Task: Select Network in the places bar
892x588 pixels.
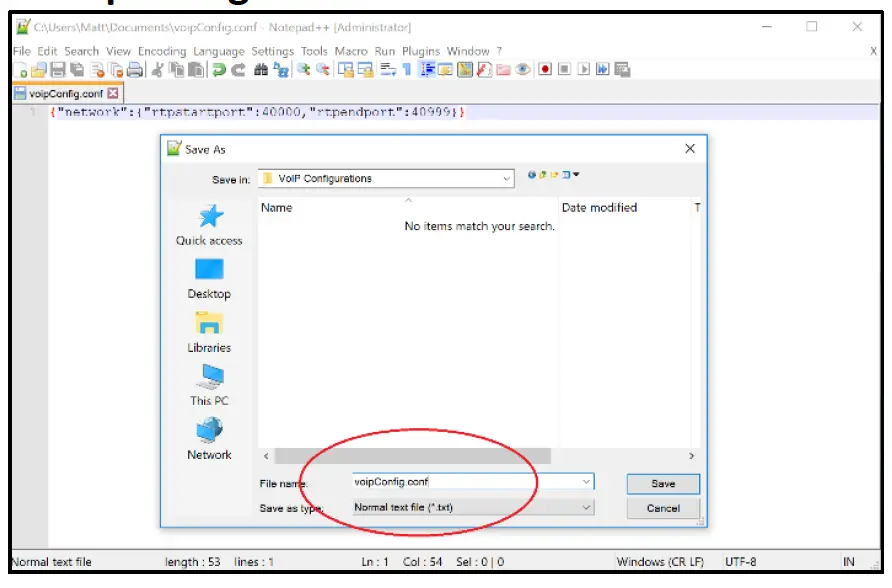Action: tap(209, 438)
